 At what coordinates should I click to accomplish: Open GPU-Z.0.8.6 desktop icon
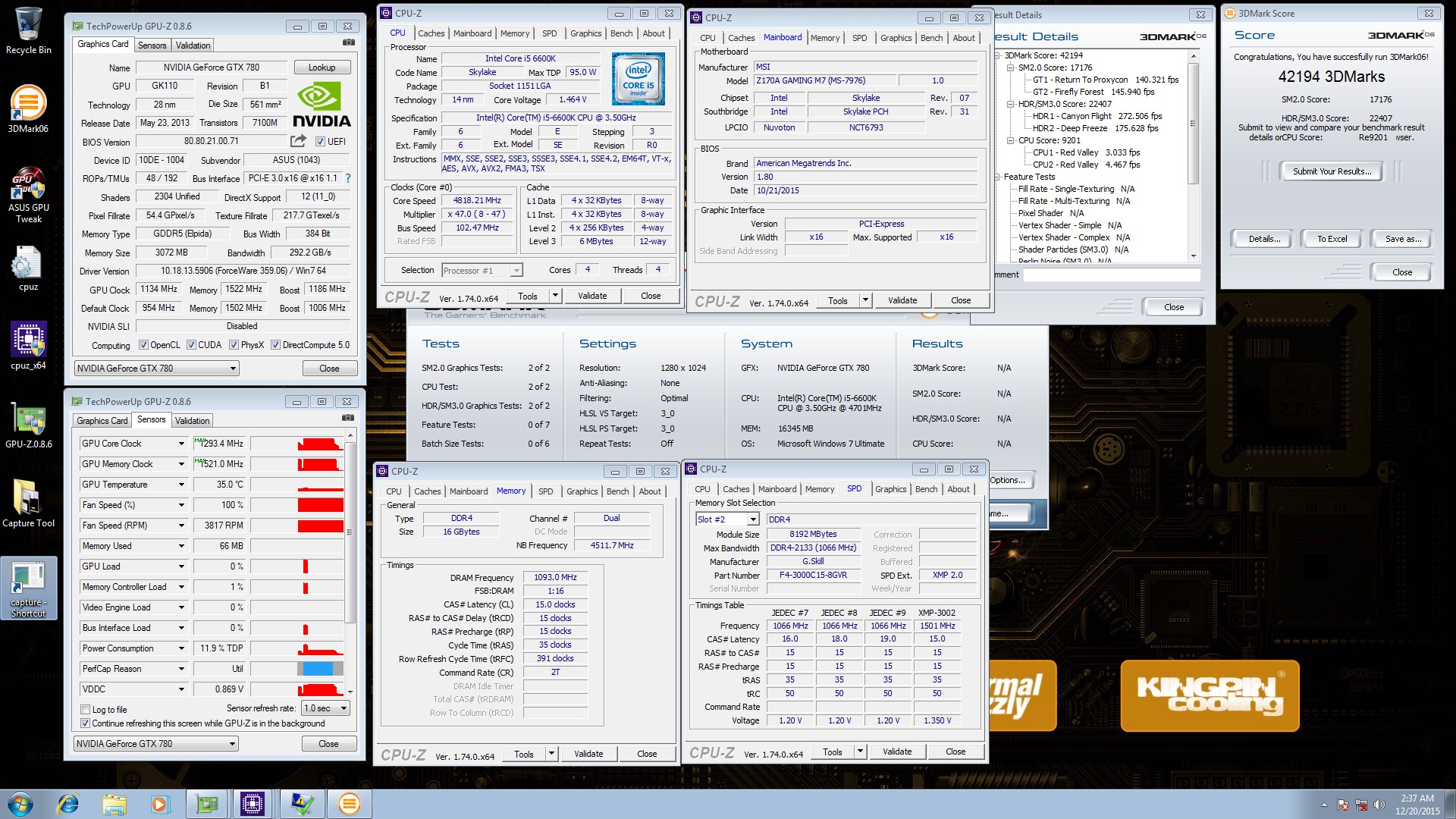coord(28,425)
